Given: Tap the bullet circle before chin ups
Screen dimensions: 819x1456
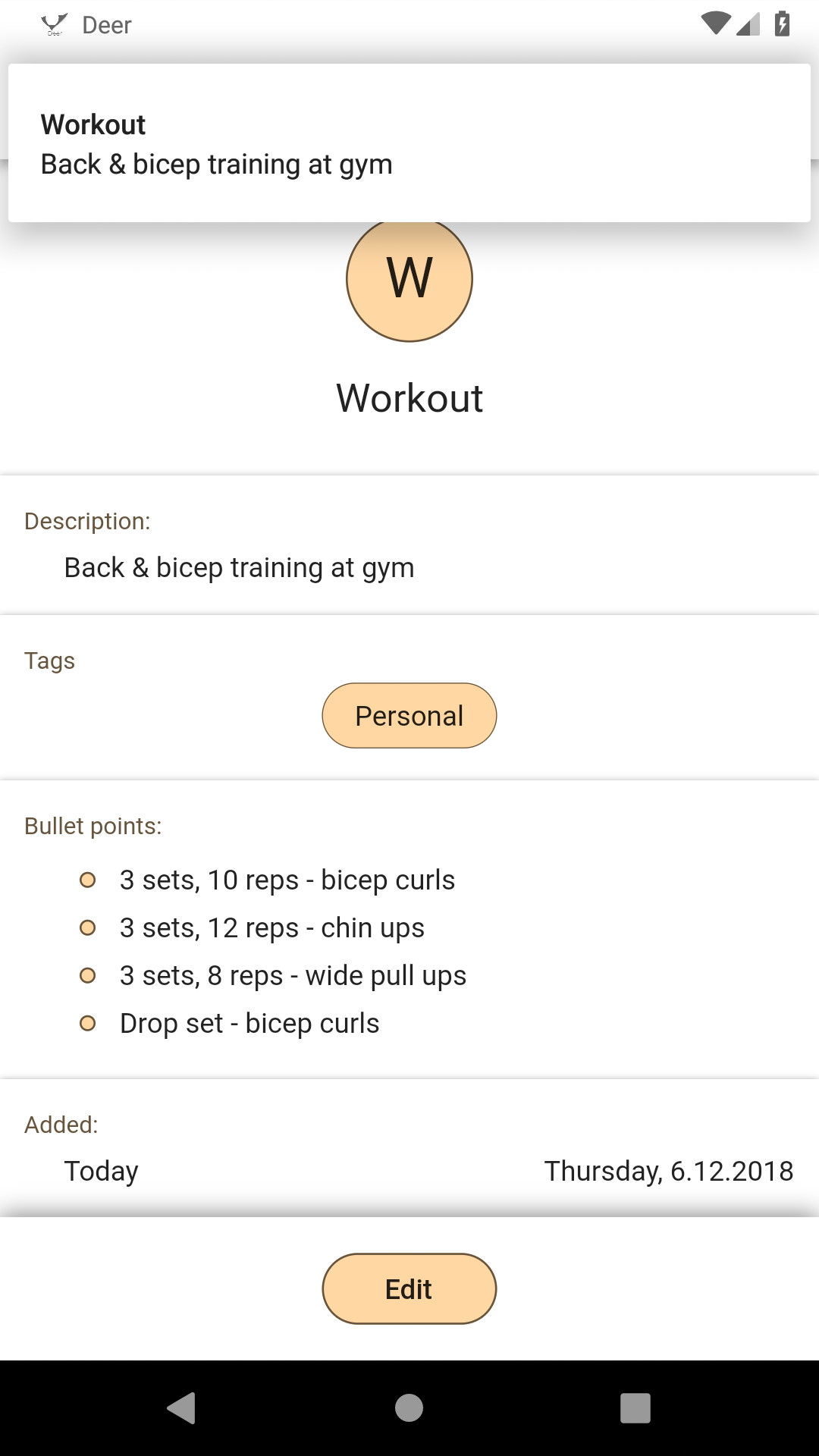Looking at the screenshot, I should [x=88, y=927].
